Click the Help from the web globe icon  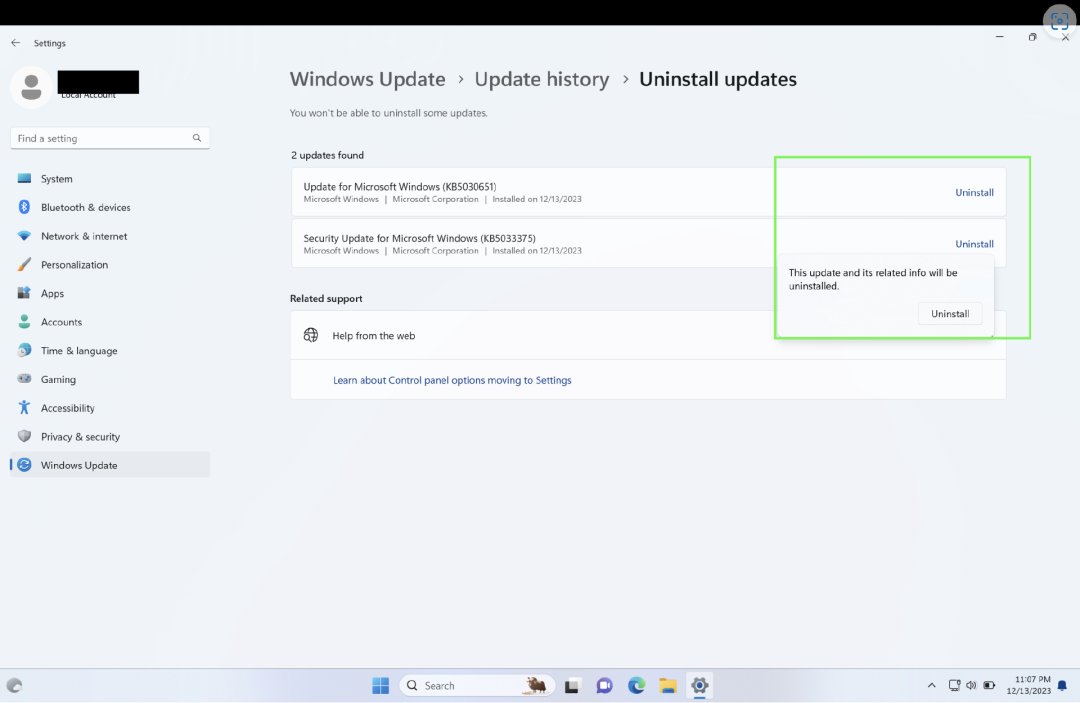311,335
